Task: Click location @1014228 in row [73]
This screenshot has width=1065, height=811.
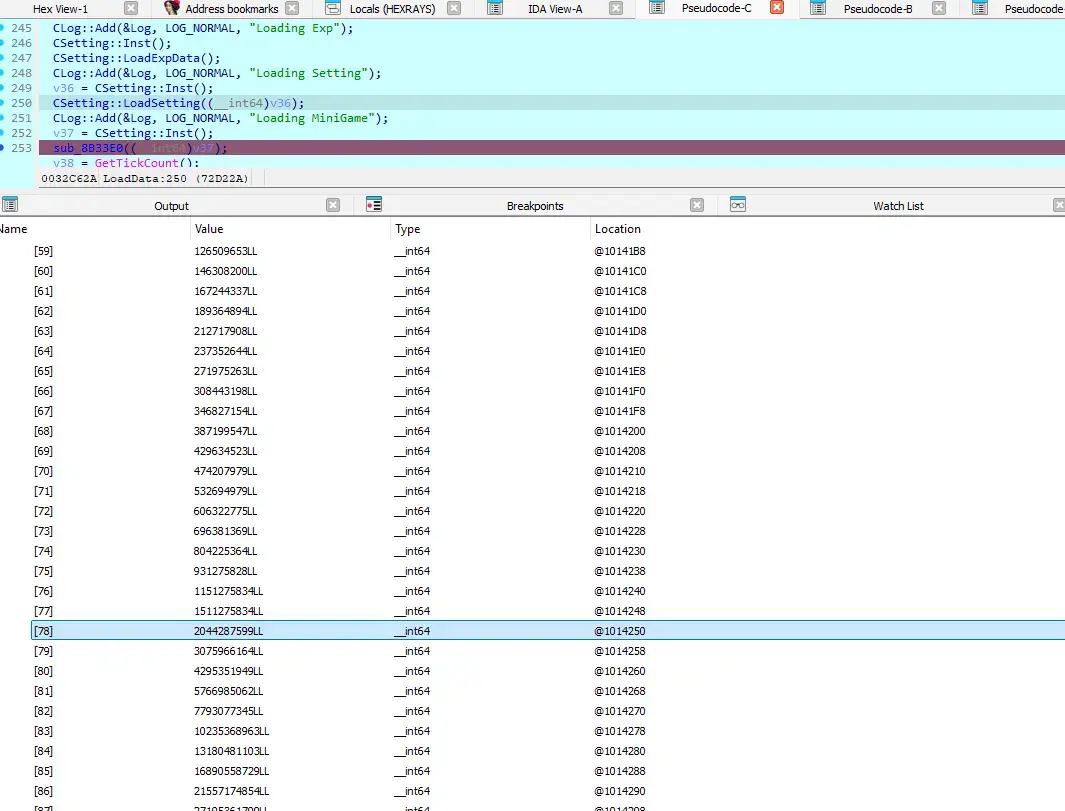Action: 620,531
